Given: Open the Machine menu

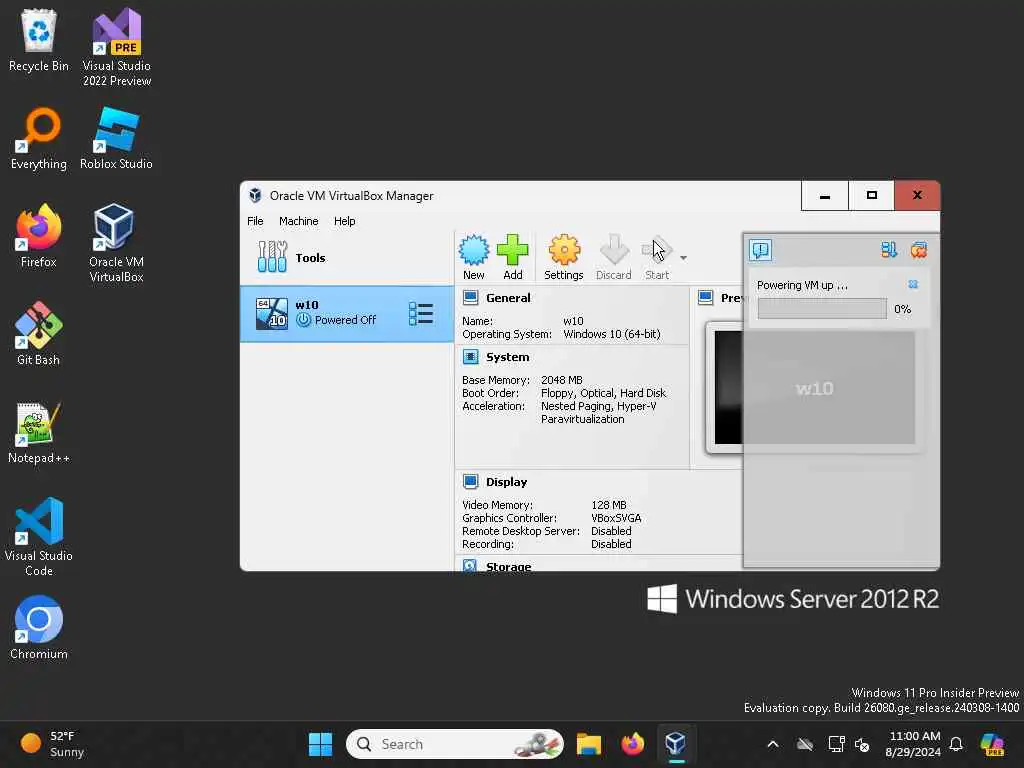Looking at the screenshot, I should pos(298,221).
